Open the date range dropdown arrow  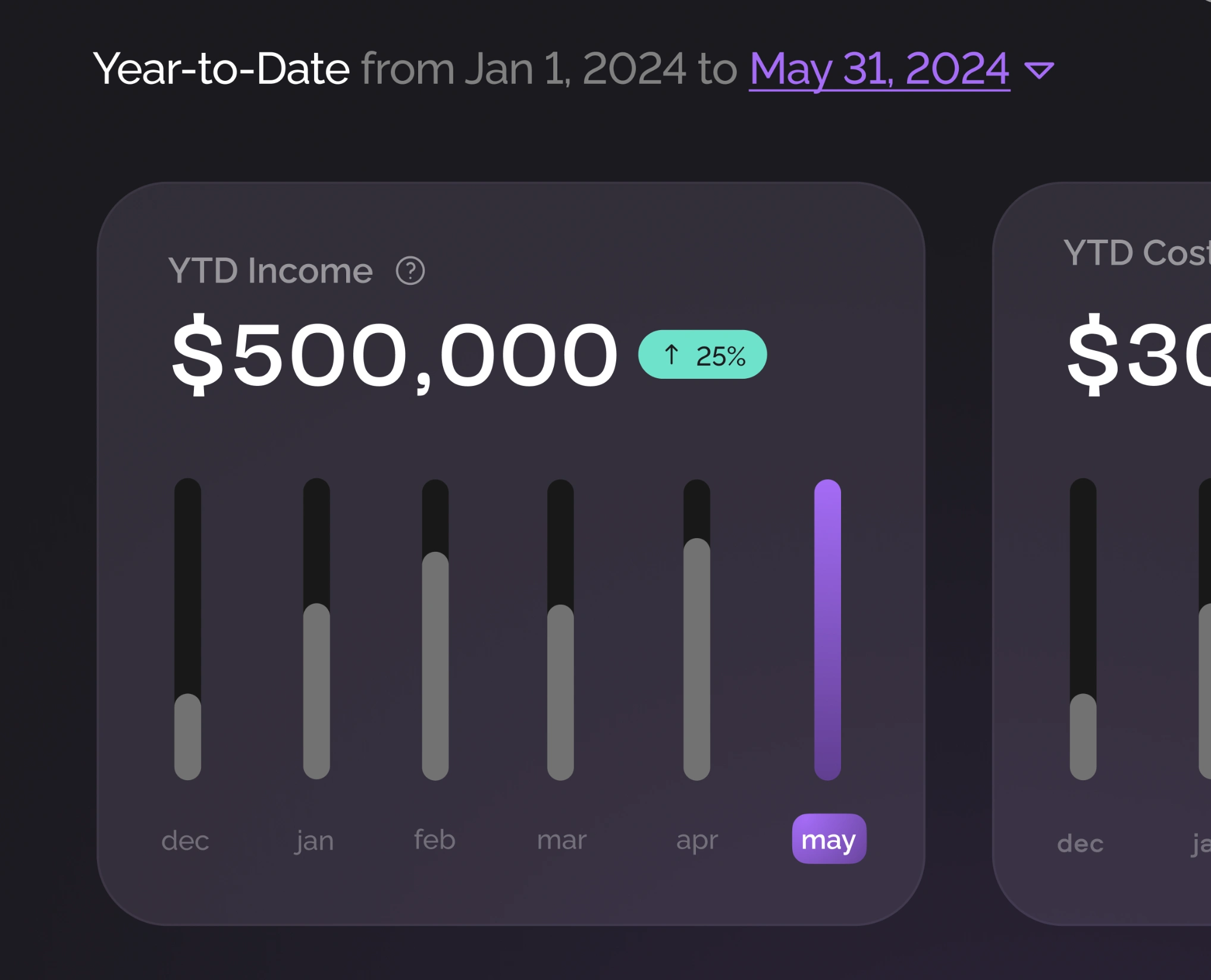point(1039,71)
